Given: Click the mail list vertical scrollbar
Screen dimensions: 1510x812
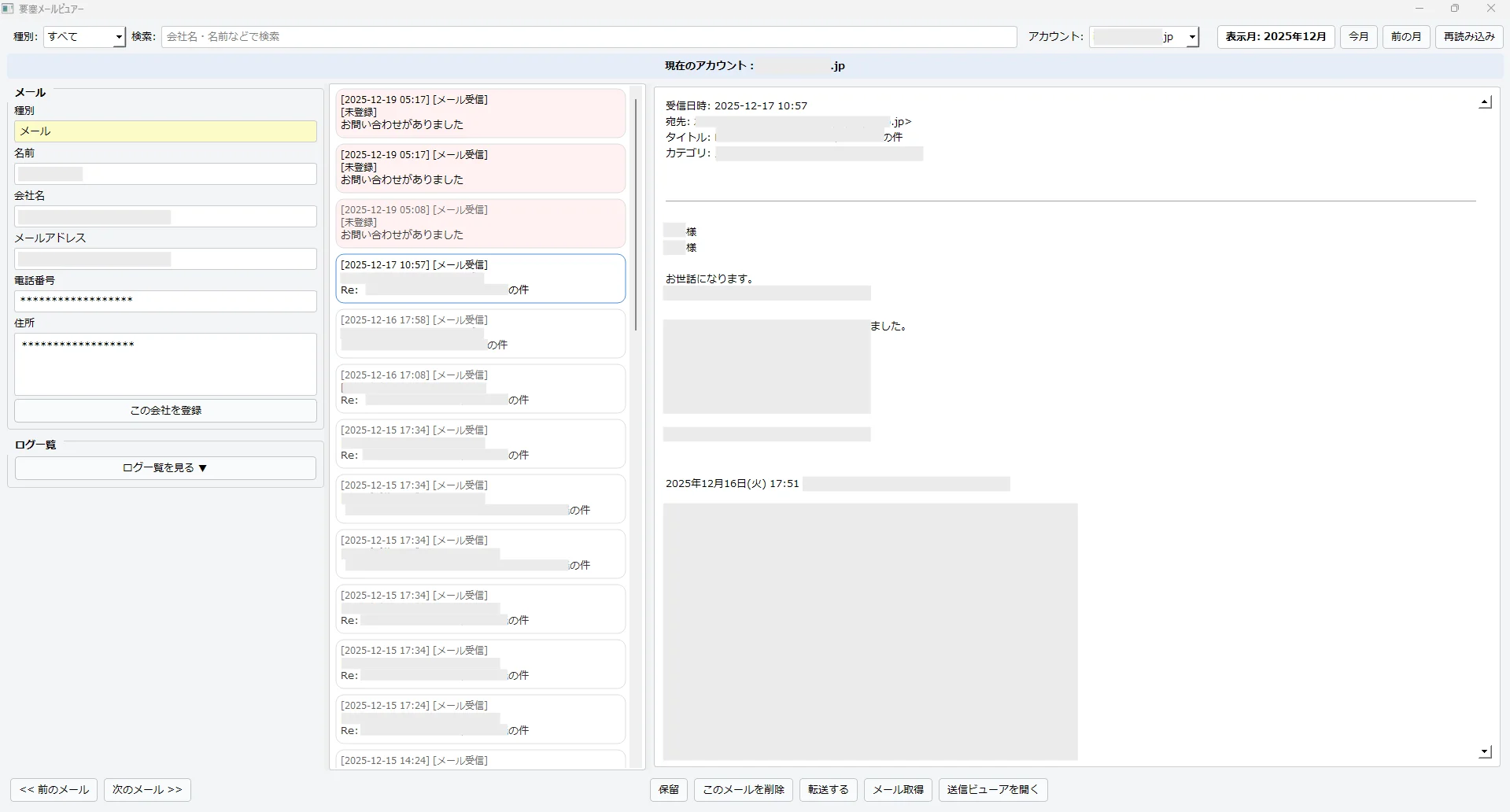Looking at the screenshot, I should coord(635,214).
